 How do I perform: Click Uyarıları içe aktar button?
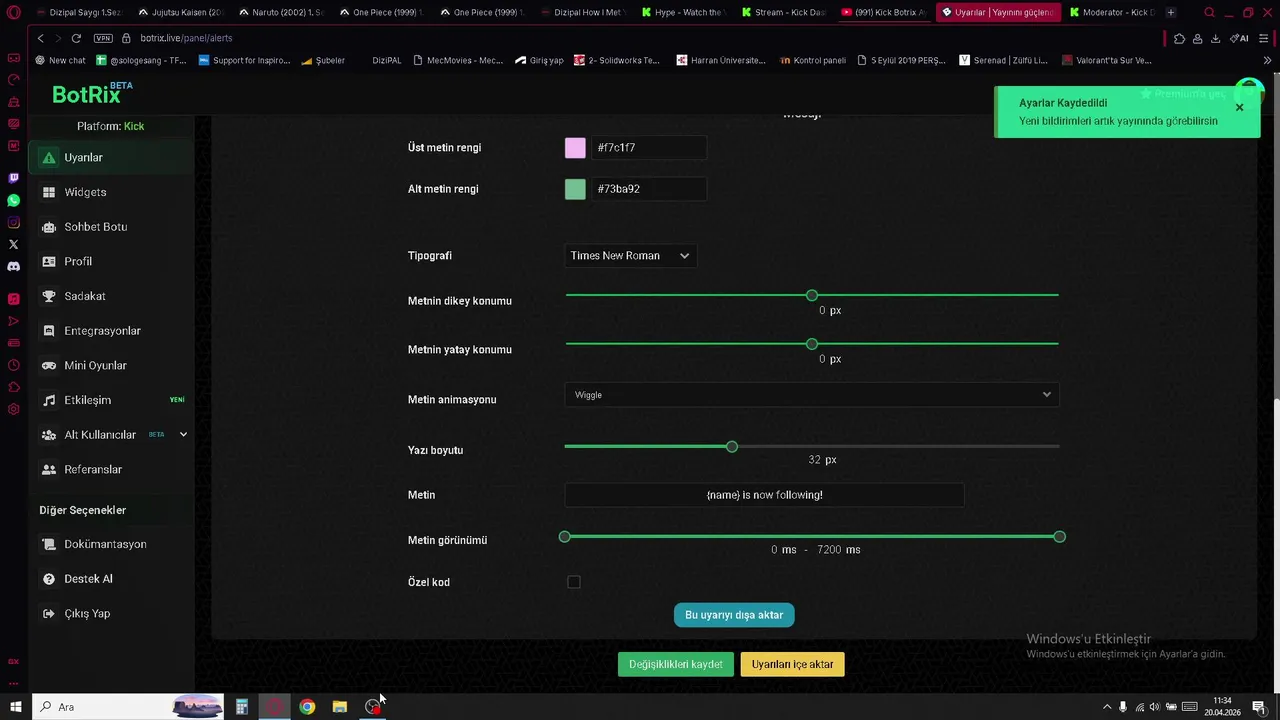click(x=793, y=664)
